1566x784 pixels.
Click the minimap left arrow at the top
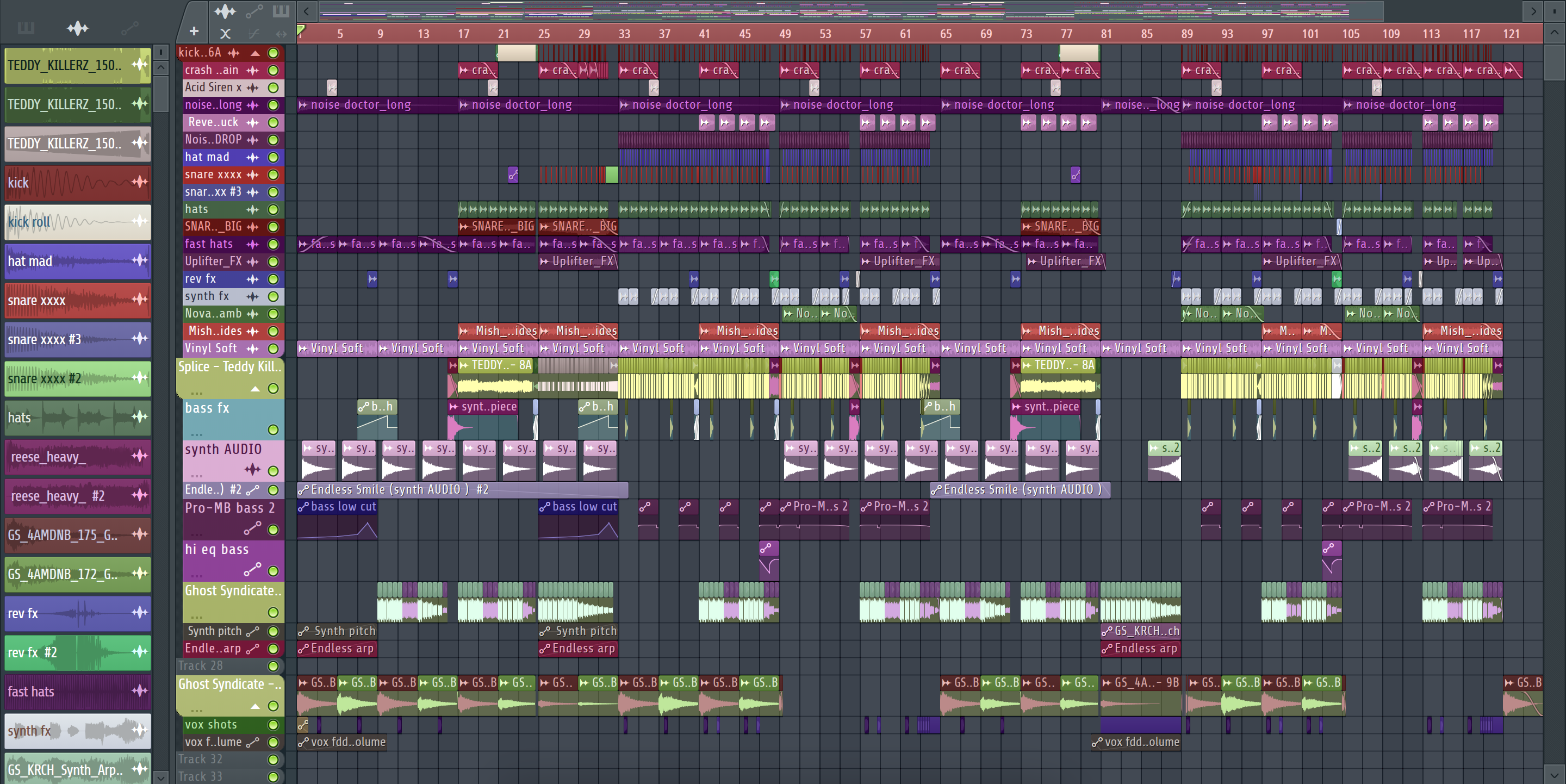[306, 10]
